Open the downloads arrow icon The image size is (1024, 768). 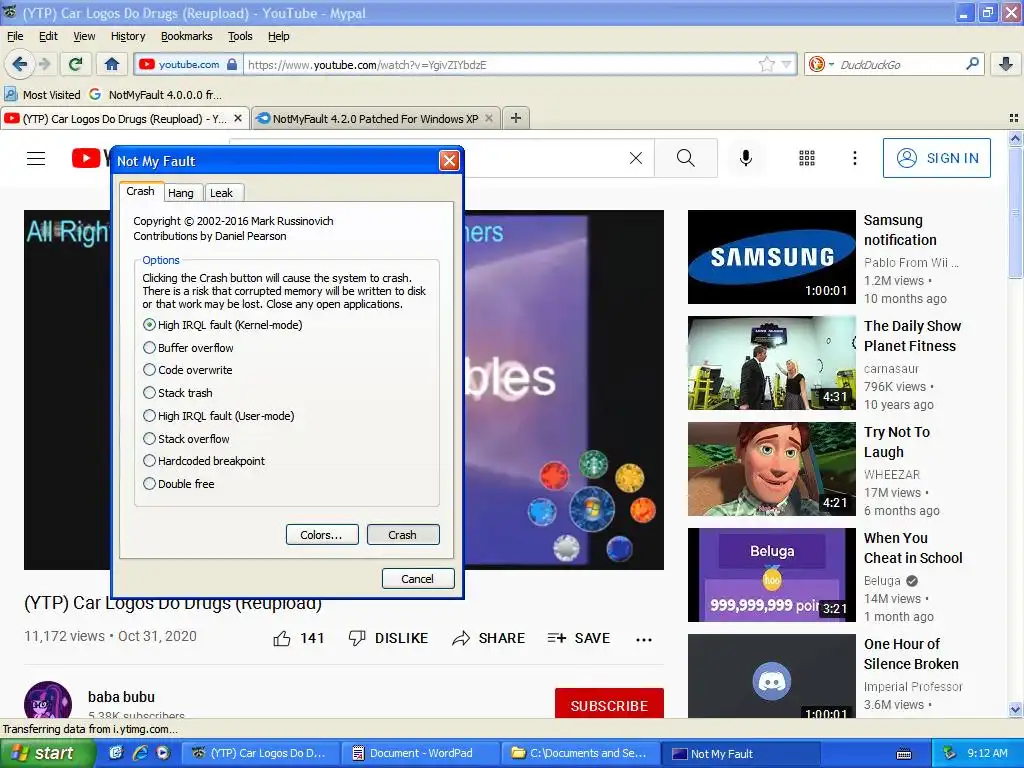[1006, 64]
